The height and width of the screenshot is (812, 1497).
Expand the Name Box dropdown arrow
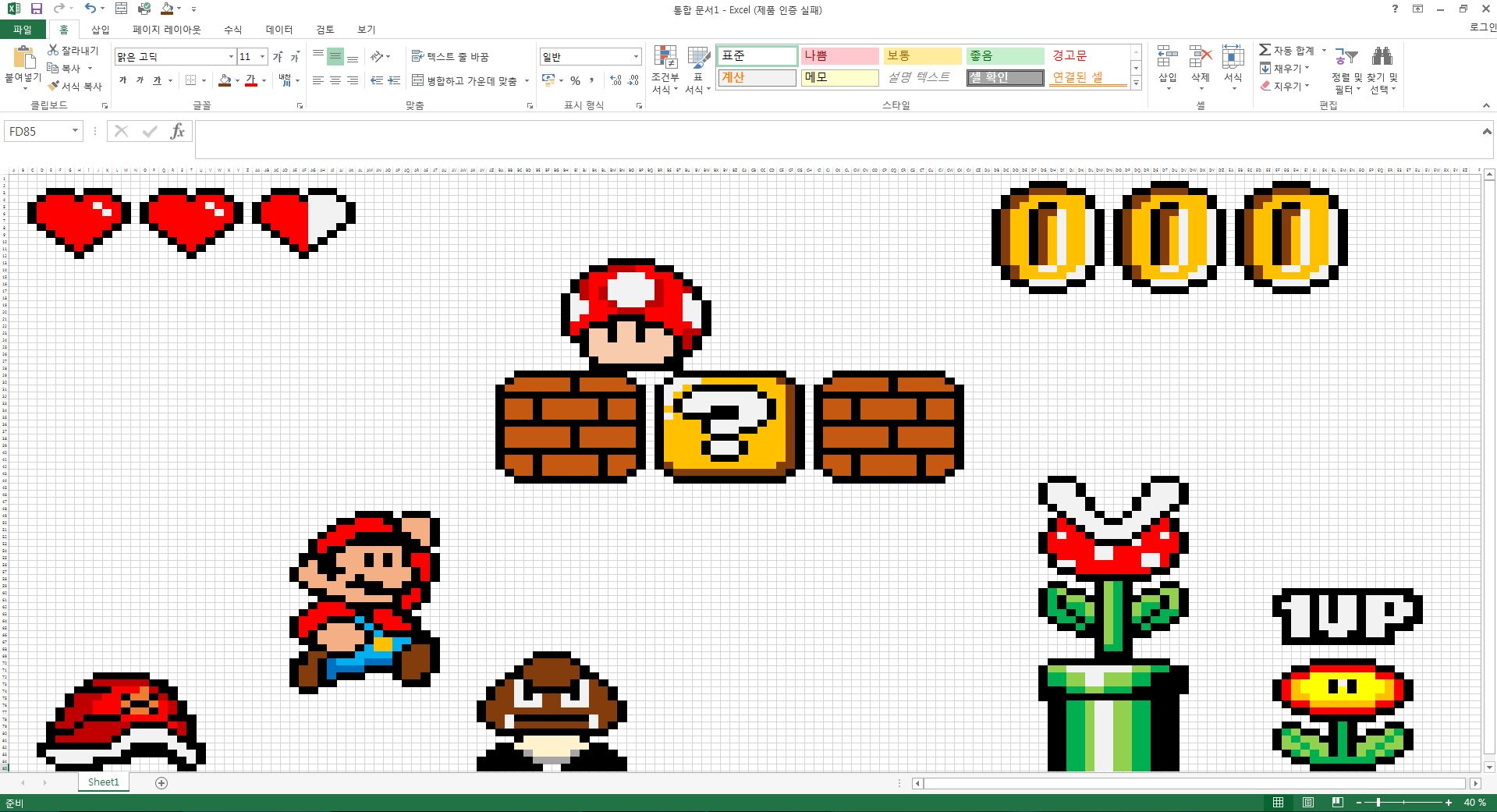click(x=75, y=131)
